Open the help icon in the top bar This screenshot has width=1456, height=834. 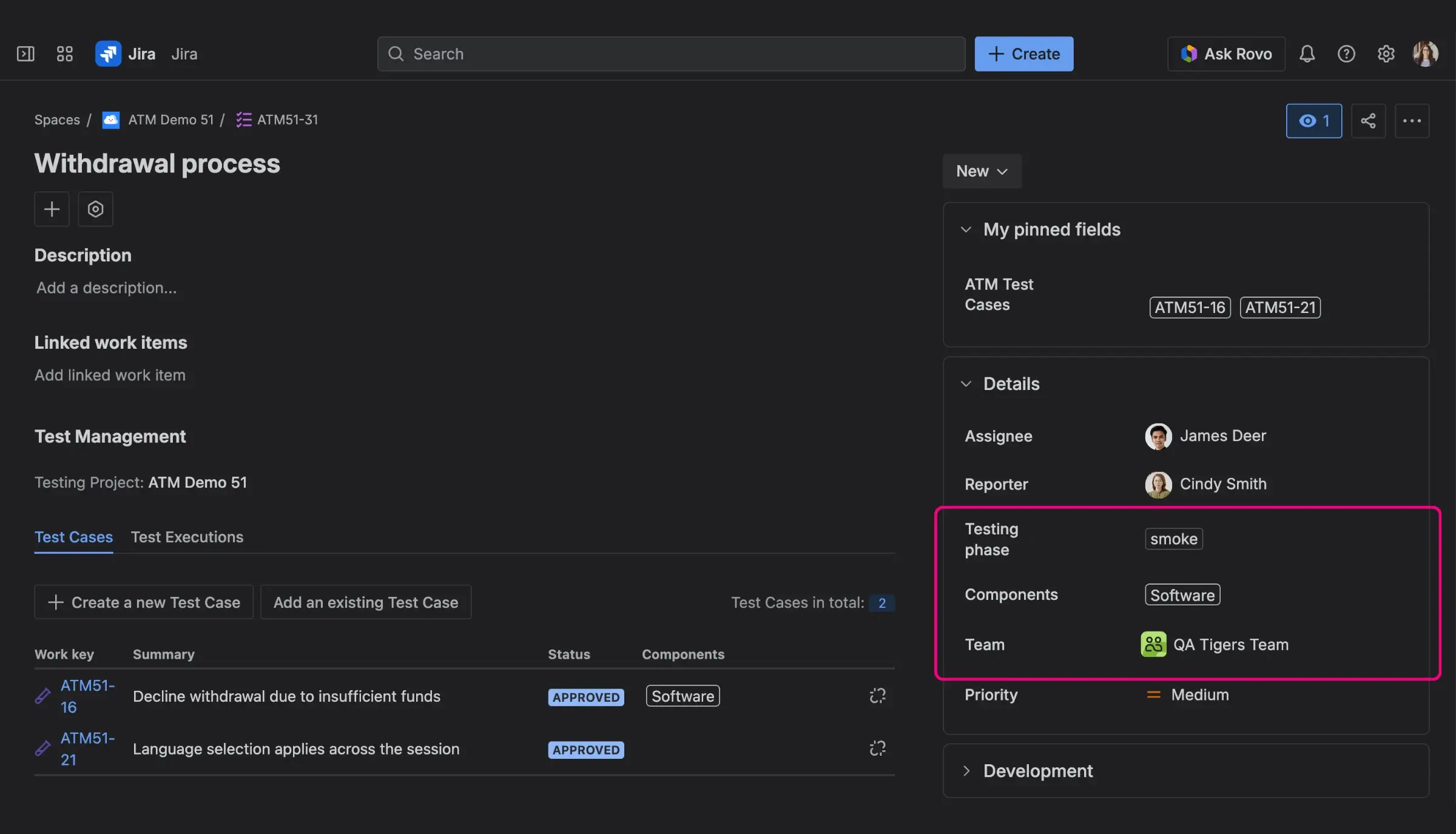(x=1346, y=53)
